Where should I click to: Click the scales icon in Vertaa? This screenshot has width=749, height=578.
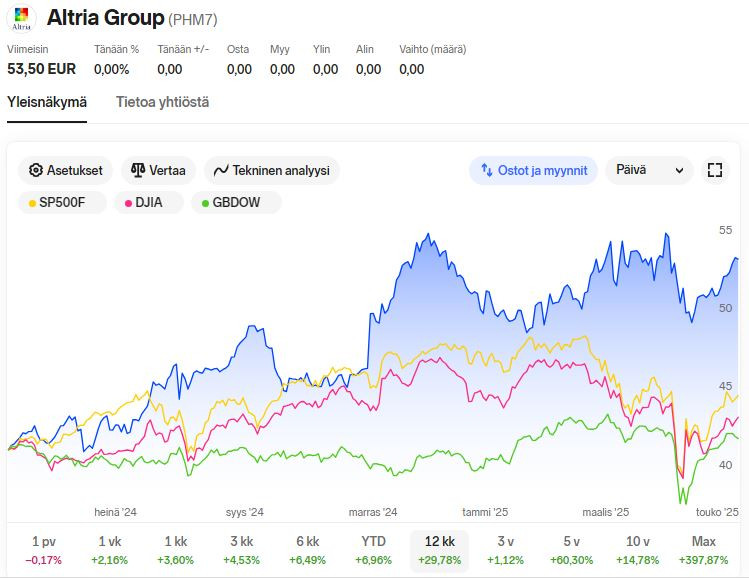click(138, 170)
